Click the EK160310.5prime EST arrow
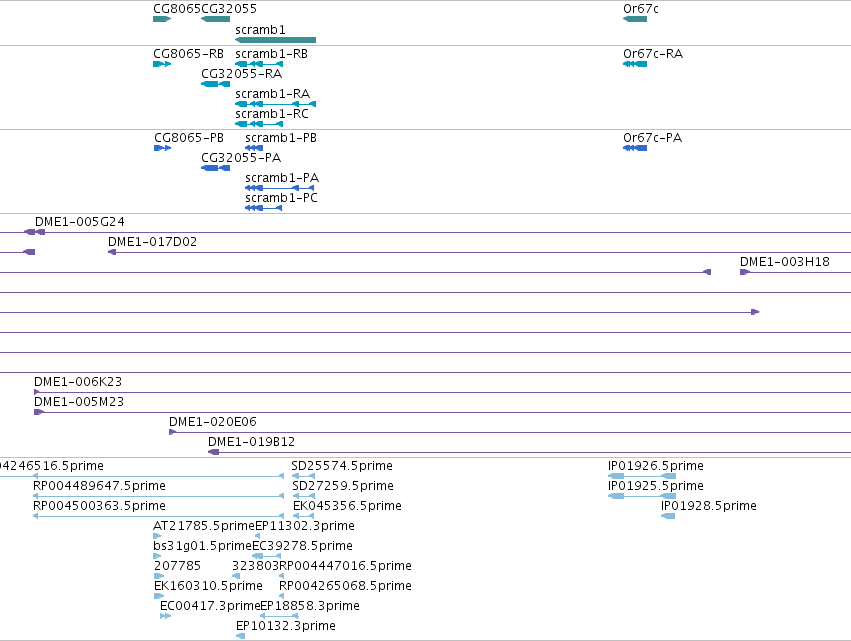This screenshot has height=641, width=851. 159,596
